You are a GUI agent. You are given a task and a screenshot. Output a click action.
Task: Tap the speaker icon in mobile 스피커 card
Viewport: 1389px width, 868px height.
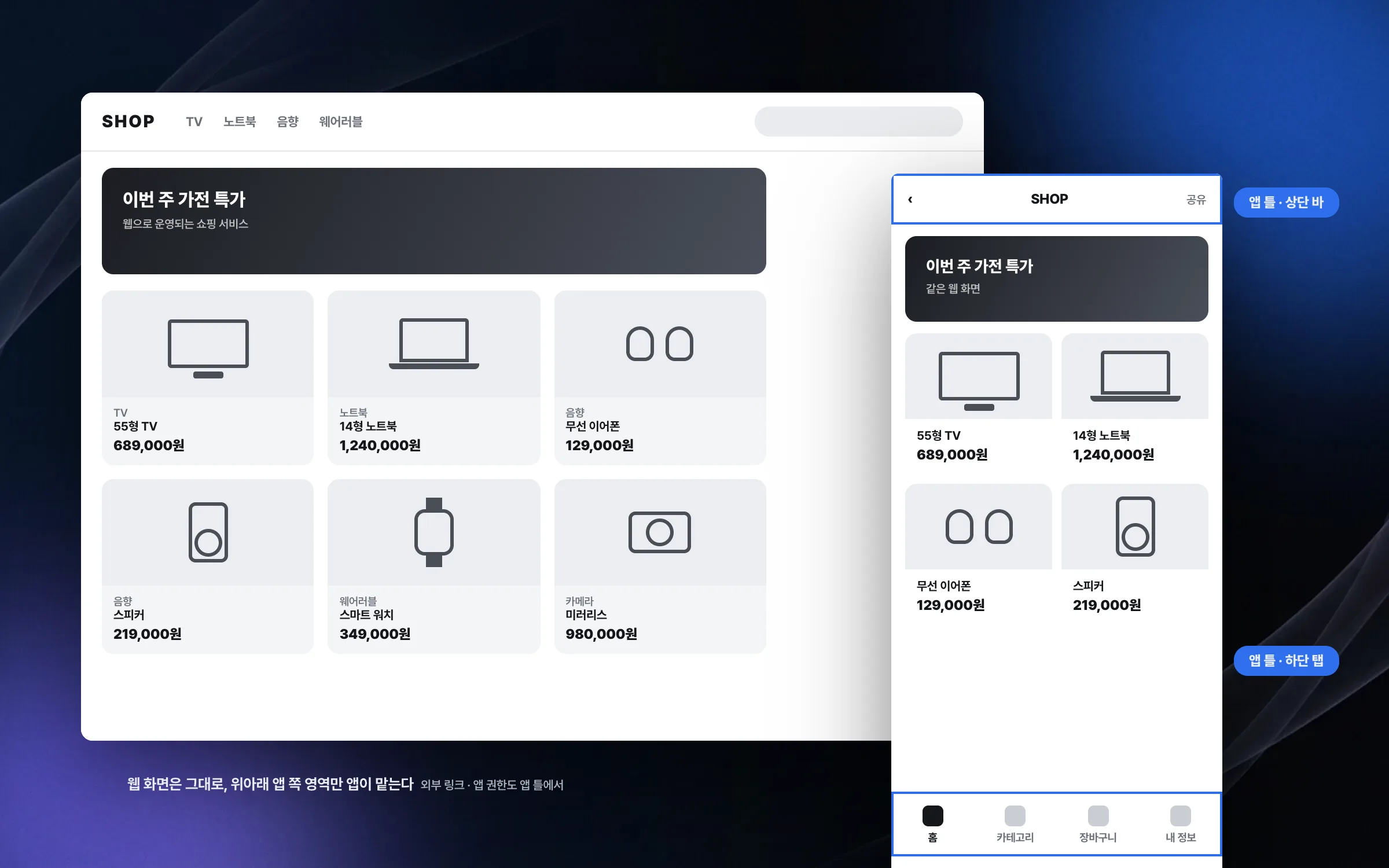(1136, 527)
